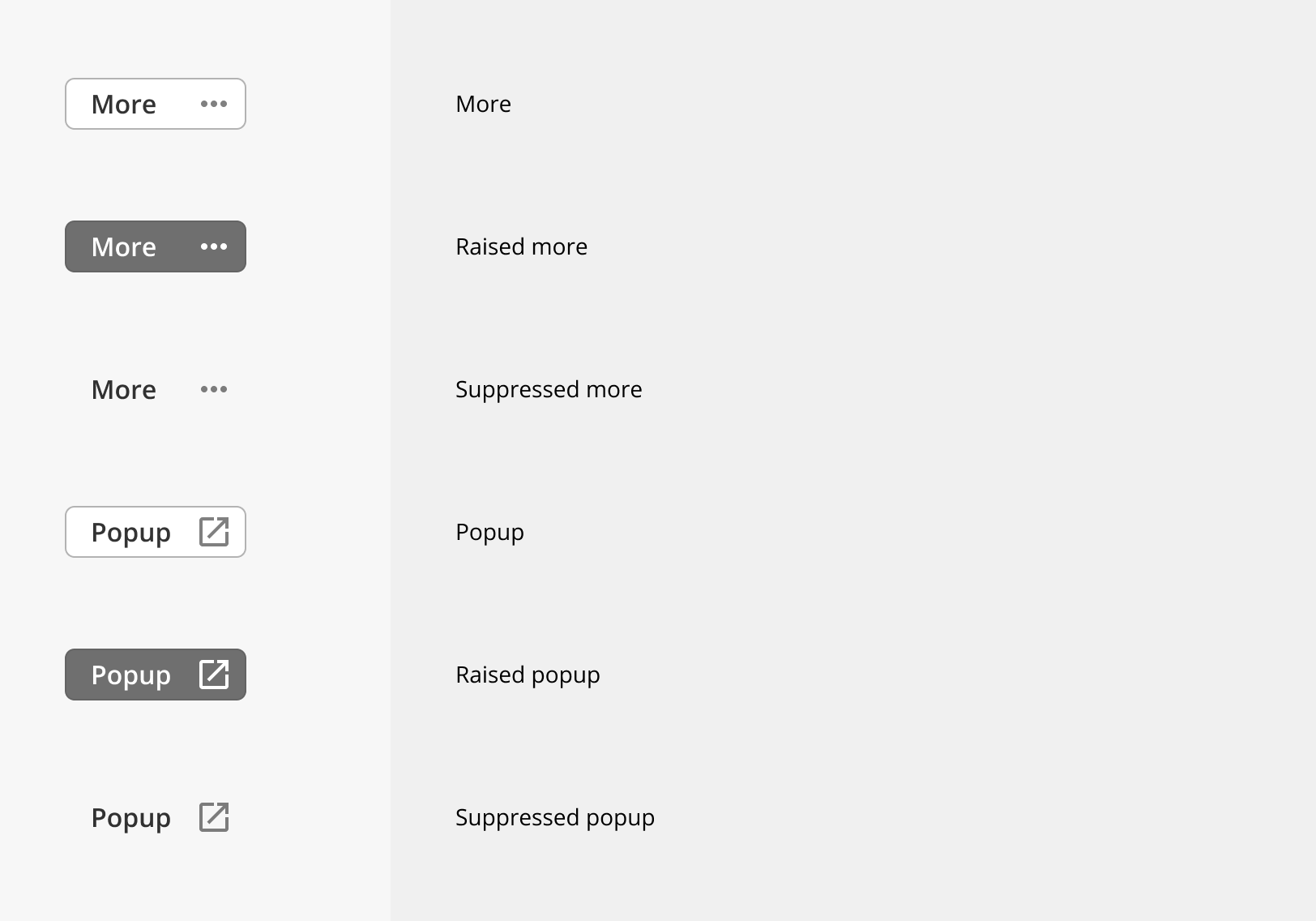Screen dimensions: 1316x921
Task: Click the white open-in-new icon on the dark Popup button
Action: pos(214,675)
